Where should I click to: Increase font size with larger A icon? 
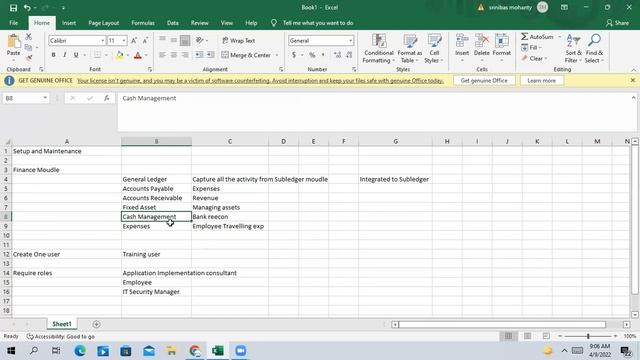(134, 40)
